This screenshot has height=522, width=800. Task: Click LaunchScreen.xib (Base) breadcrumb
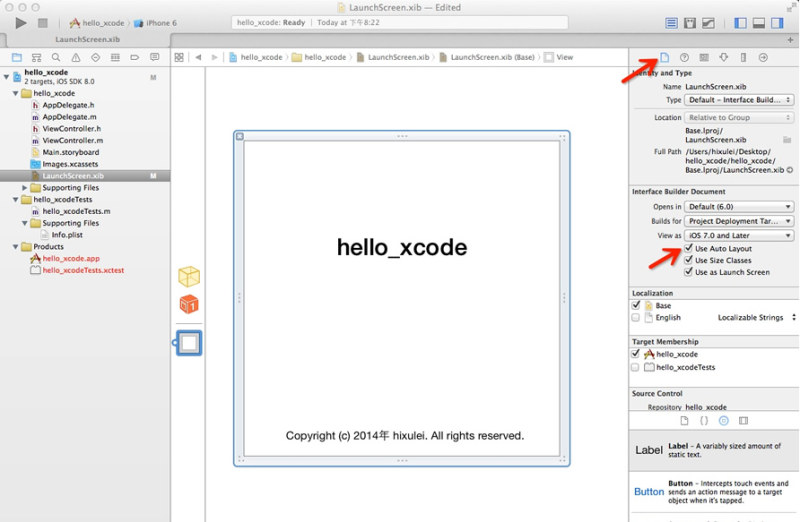[487, 57]
